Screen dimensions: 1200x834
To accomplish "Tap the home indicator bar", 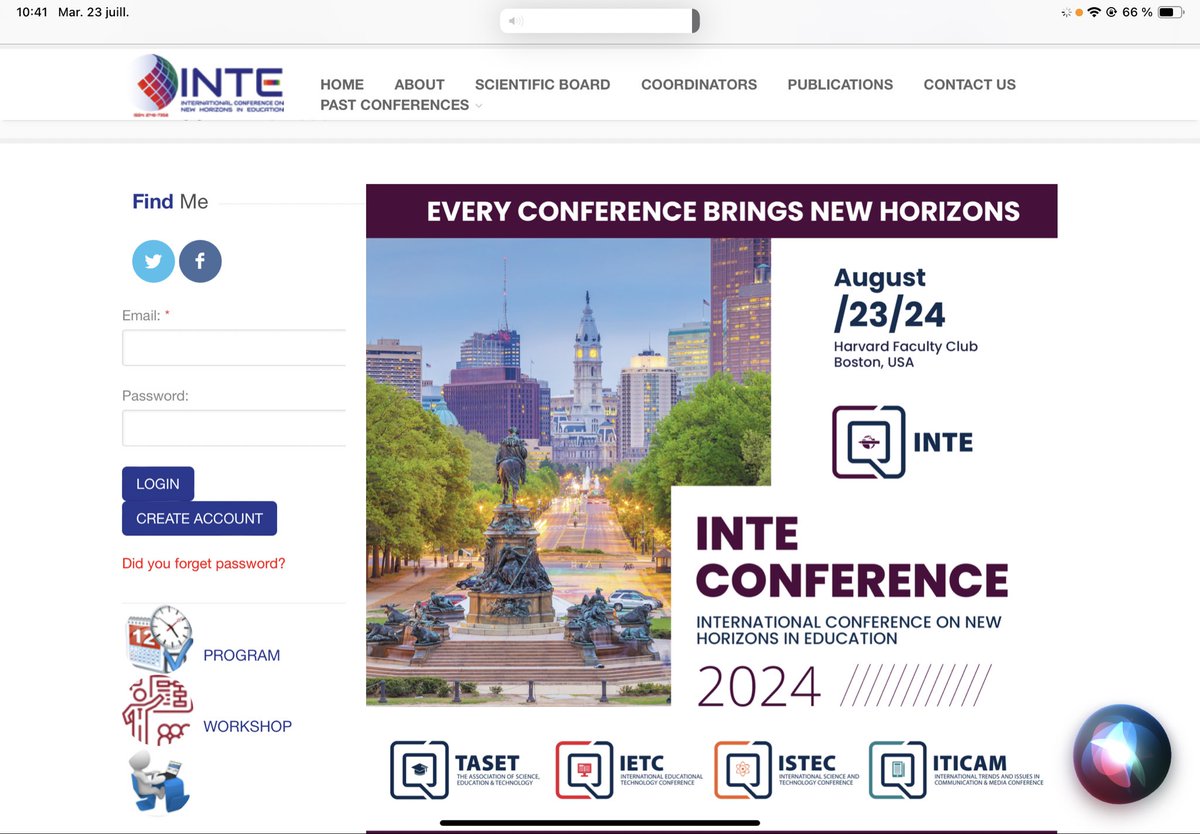I will click(600, 825).
